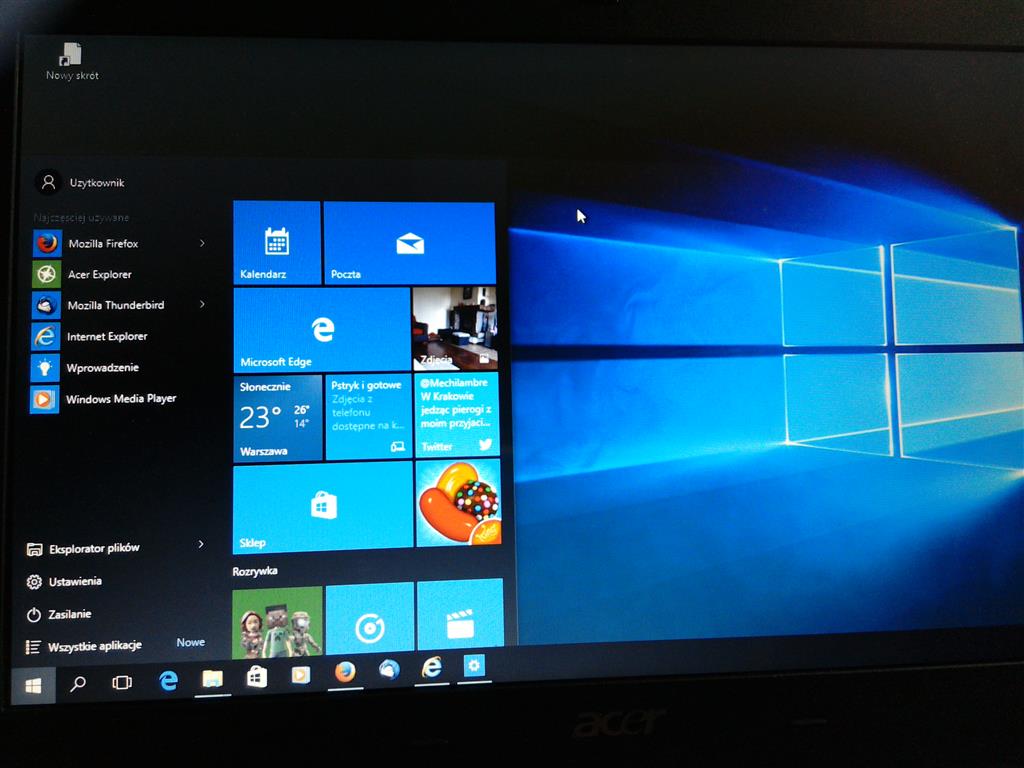Open Mozilla Firefox from Start menu list

pyautogui.click(x=118, y=244)
